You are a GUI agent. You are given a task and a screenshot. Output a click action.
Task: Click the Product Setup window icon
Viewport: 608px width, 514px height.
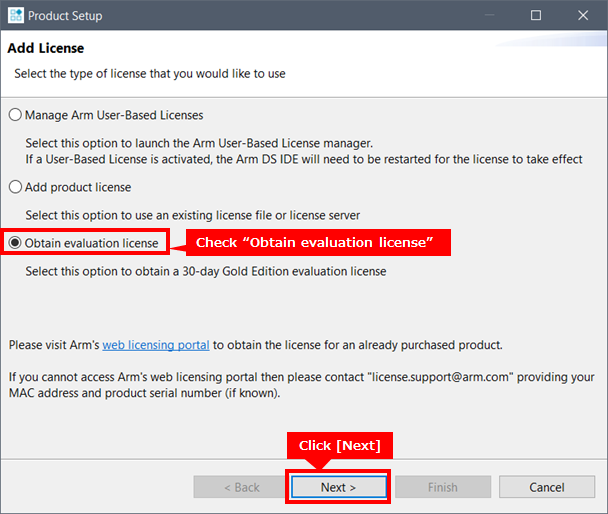pyautogui.click(x=14, y=16)
